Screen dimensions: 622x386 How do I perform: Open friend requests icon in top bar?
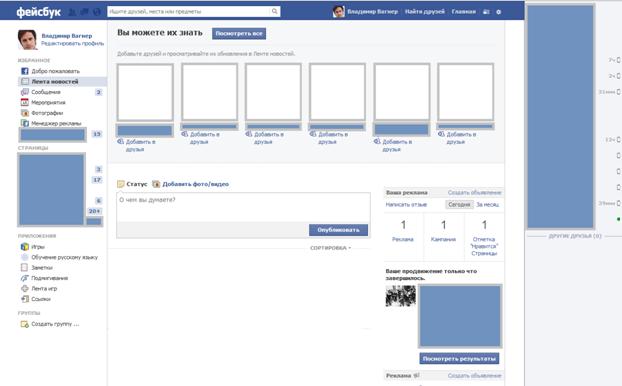(x=72, y=12)
